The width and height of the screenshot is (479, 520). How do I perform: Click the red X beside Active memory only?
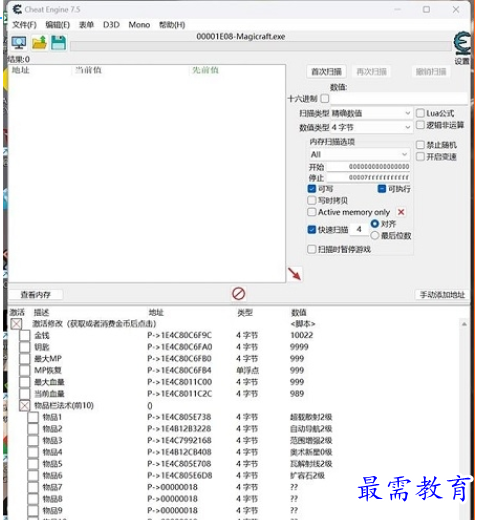pyautogui.click(x=401, y=212)
